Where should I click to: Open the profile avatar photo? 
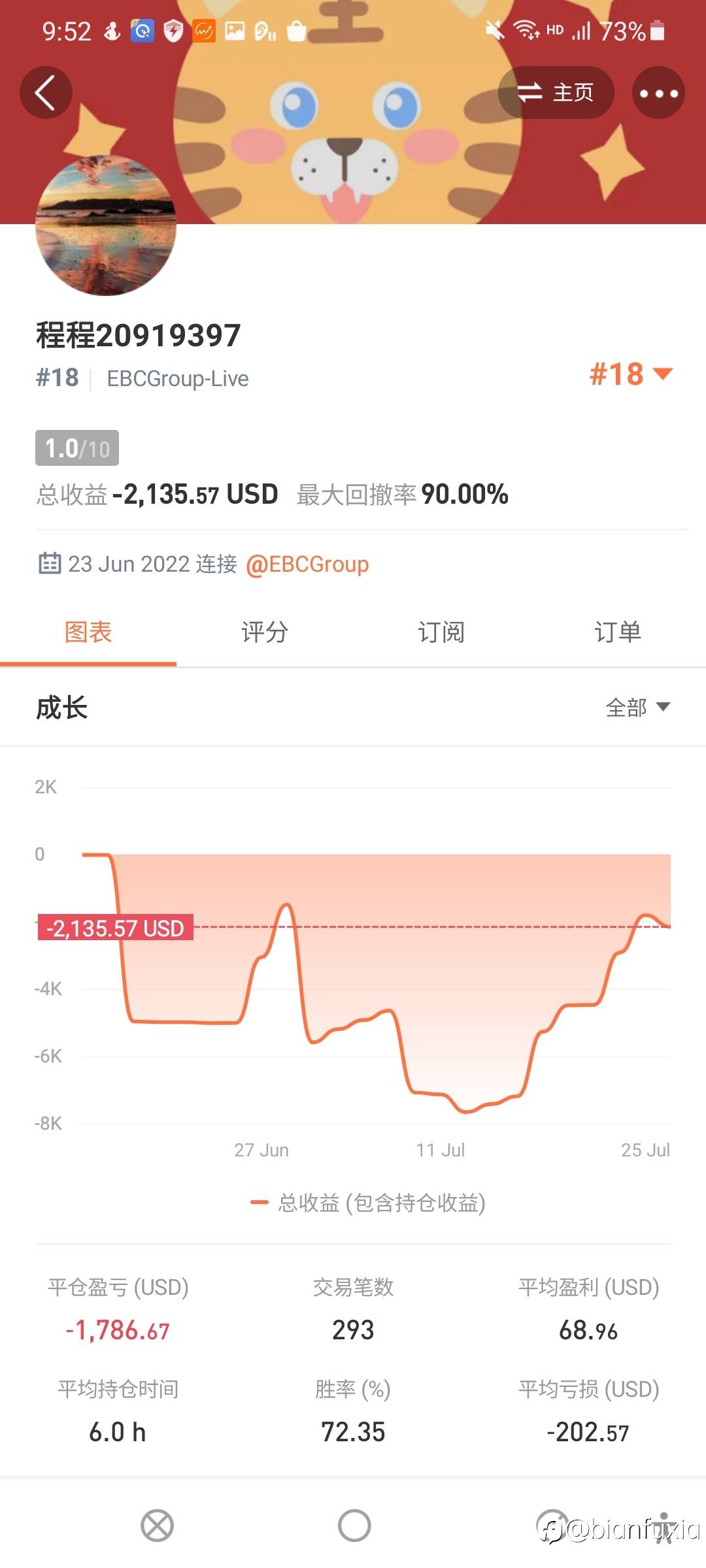(x=106, y=225)
